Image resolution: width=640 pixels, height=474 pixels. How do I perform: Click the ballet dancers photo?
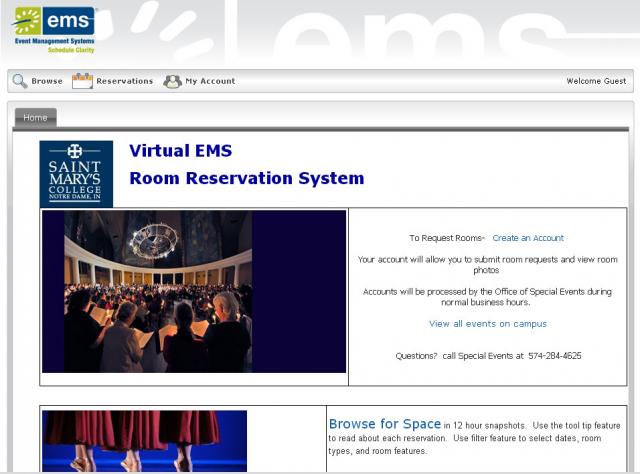(144, 441)
